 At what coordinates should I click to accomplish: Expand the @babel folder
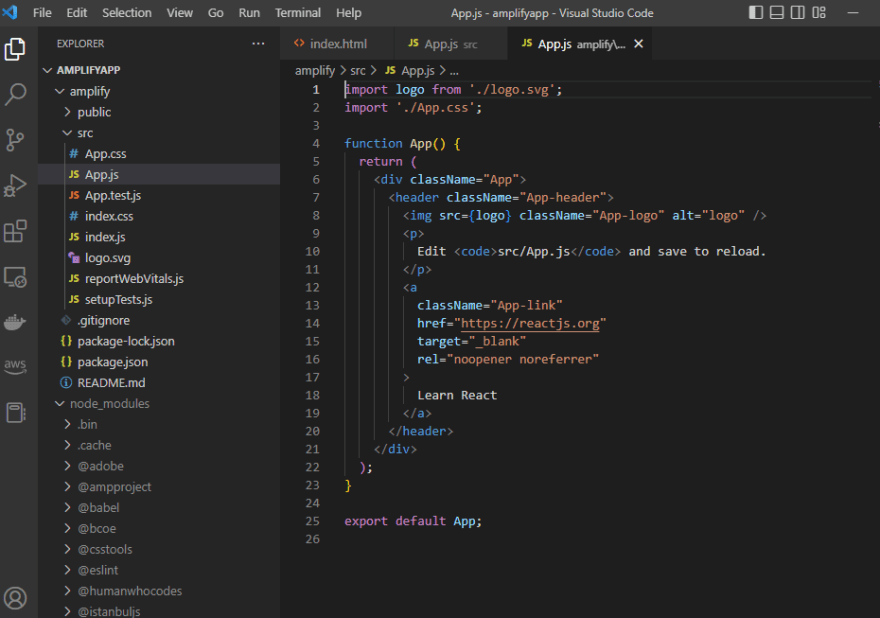tap(159, 507)
